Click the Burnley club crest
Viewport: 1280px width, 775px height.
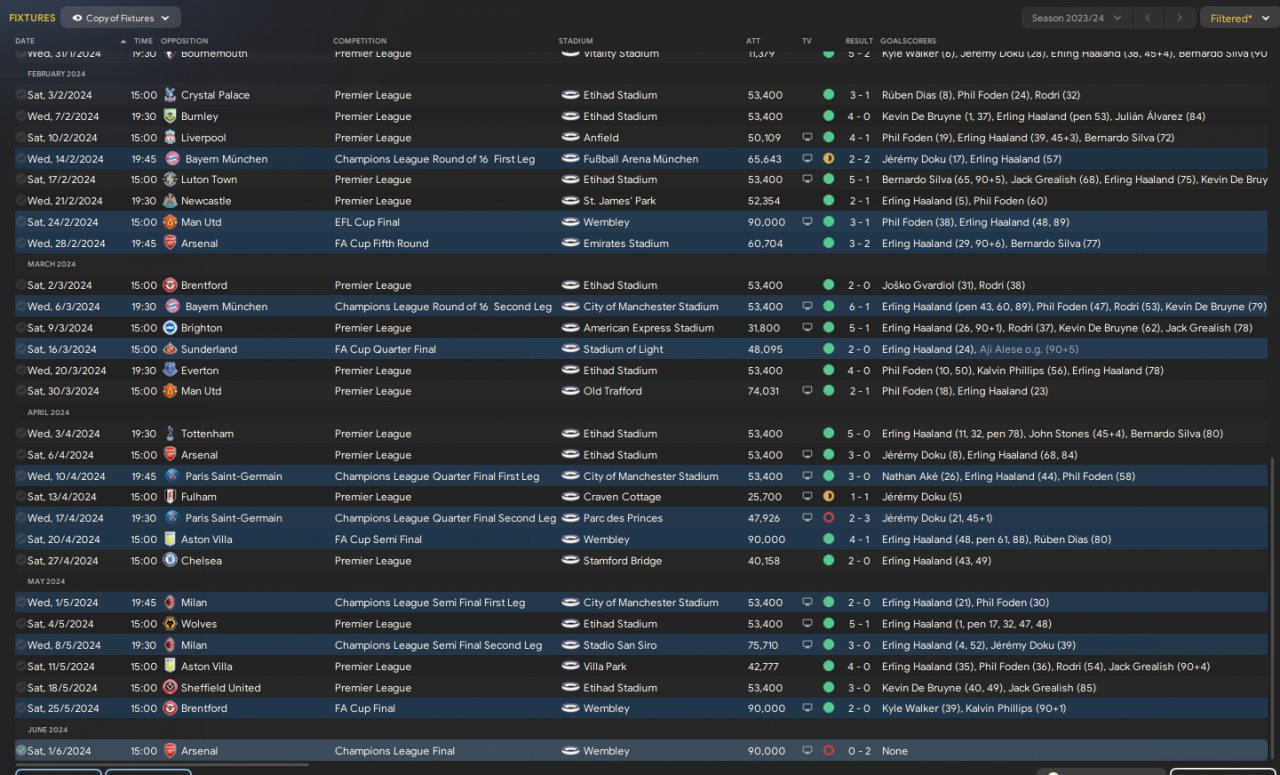pos(170,116)
